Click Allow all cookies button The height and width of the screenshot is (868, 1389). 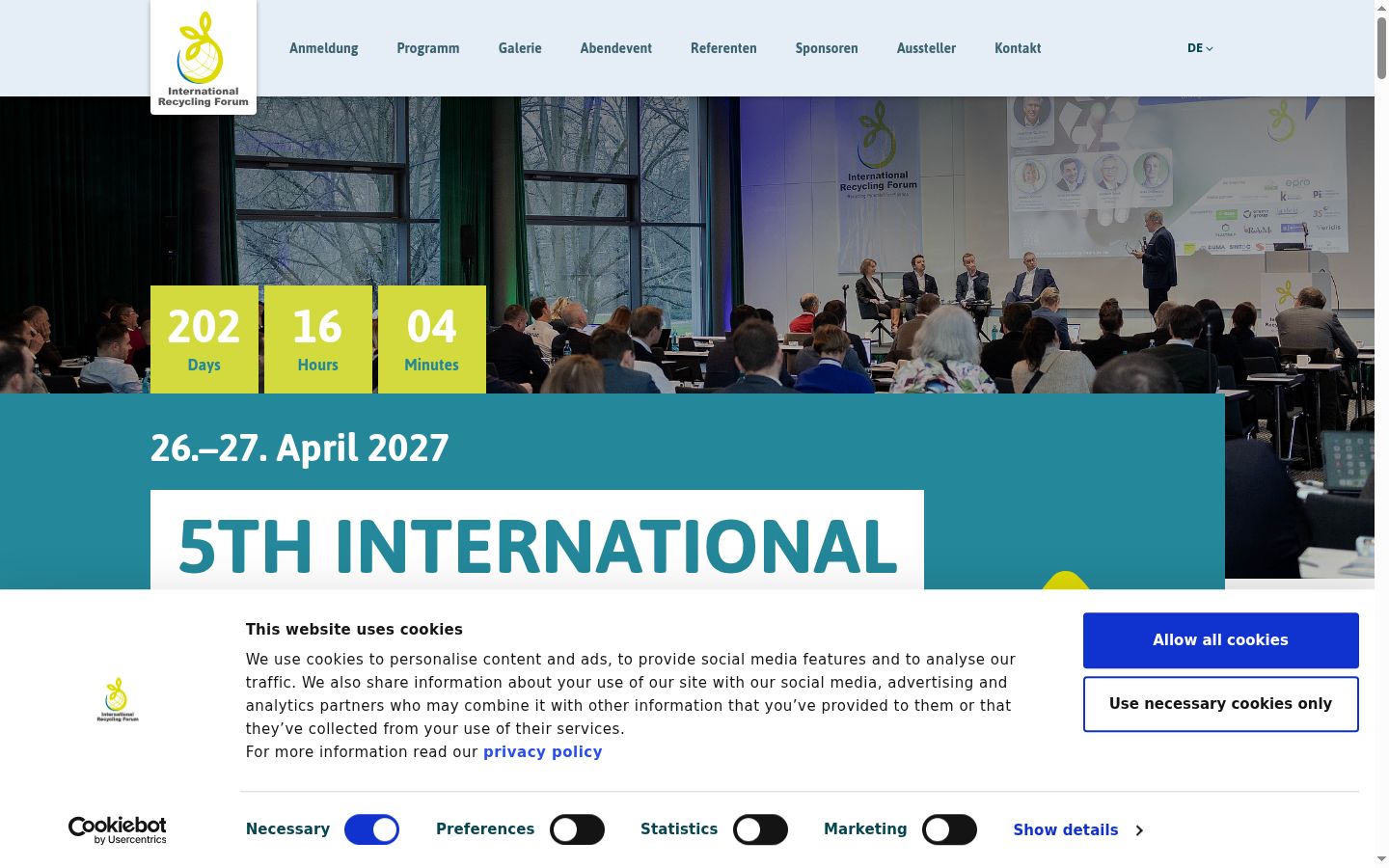point(1221,640)
